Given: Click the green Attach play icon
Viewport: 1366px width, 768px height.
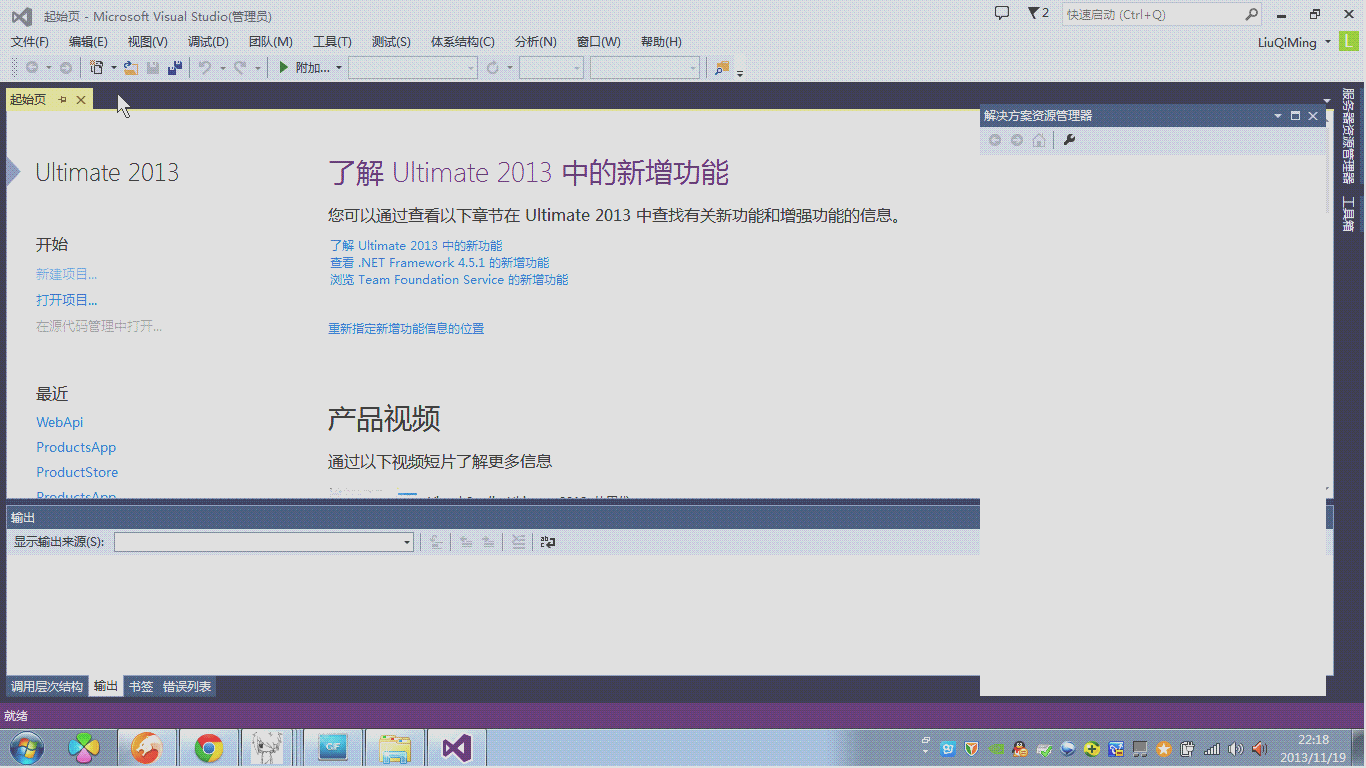Looking at the screenshot, I should point(284,68).
